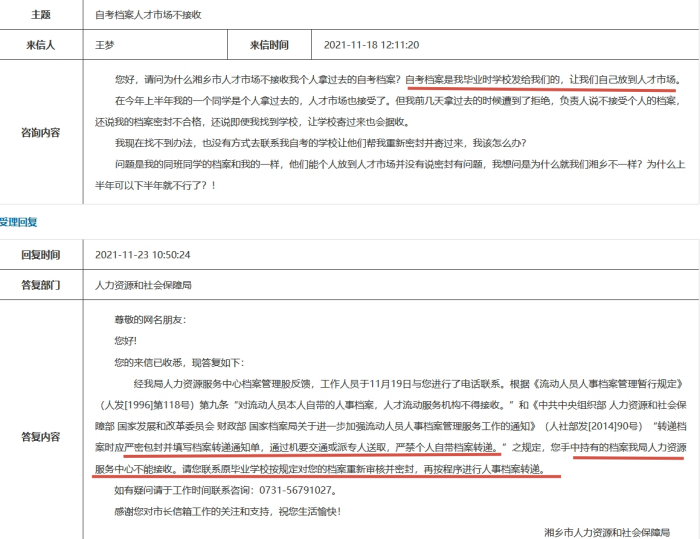
Task: Select the timestamp 2021-11-18 12:11:20
Action: click(371, 45)
